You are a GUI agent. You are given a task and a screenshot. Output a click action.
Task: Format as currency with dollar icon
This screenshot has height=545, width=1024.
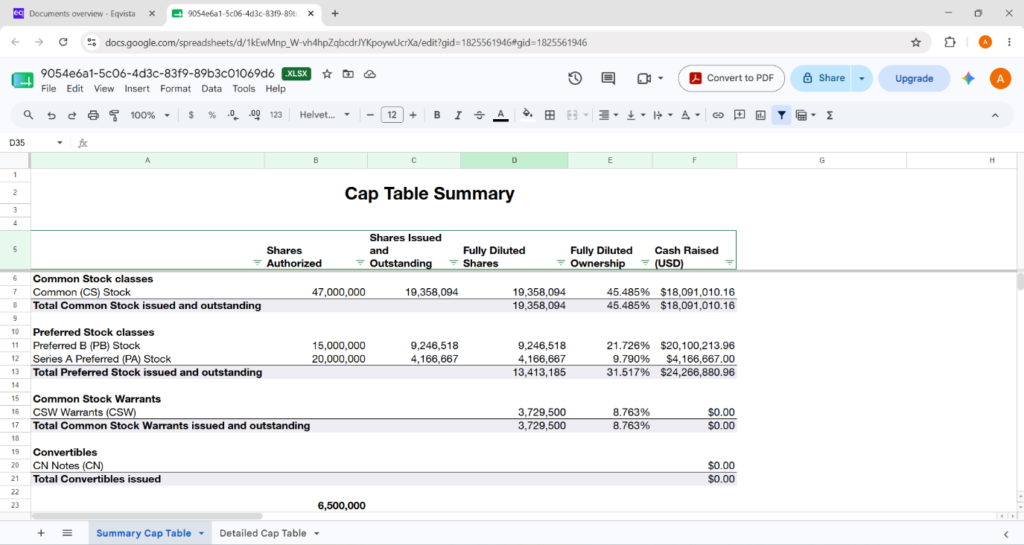191,115
